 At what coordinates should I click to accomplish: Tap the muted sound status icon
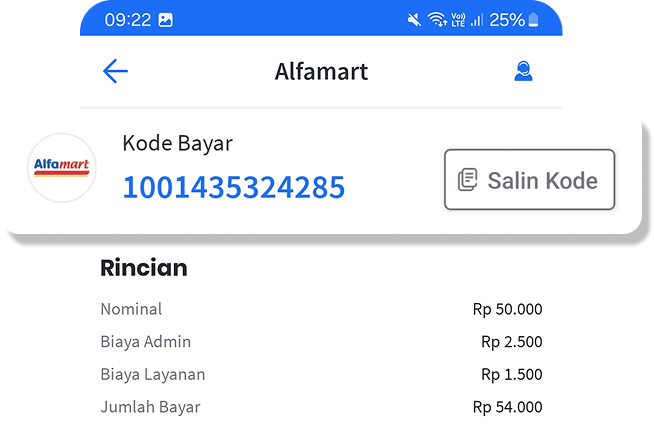click(414, 20)
